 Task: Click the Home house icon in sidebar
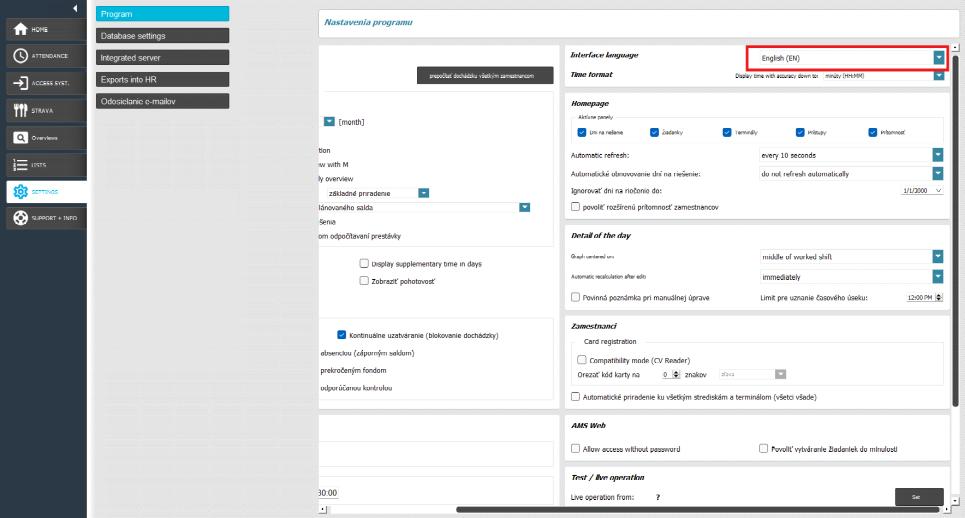(x=20, y=30)
